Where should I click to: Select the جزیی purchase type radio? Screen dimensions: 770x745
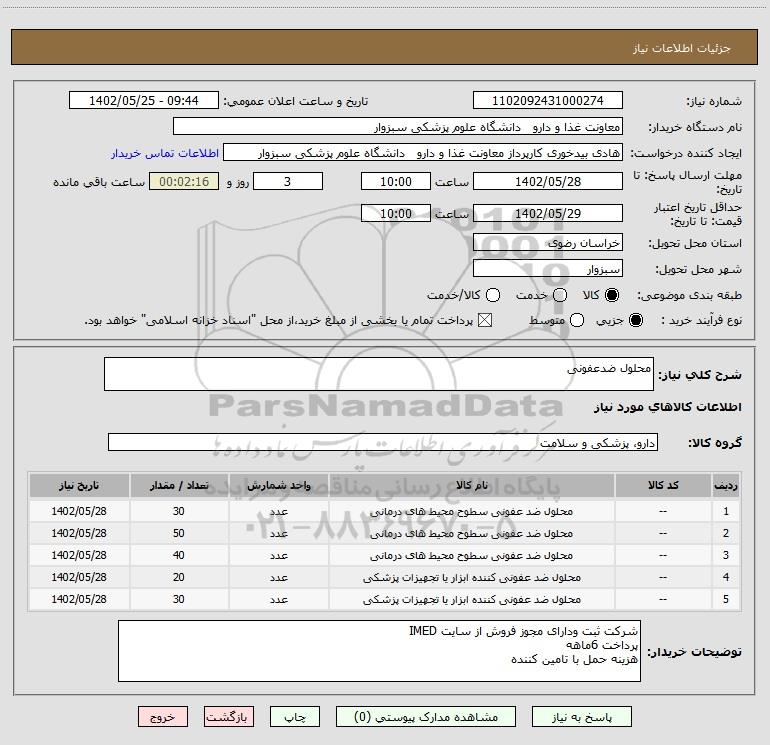(x=635, y=321)
